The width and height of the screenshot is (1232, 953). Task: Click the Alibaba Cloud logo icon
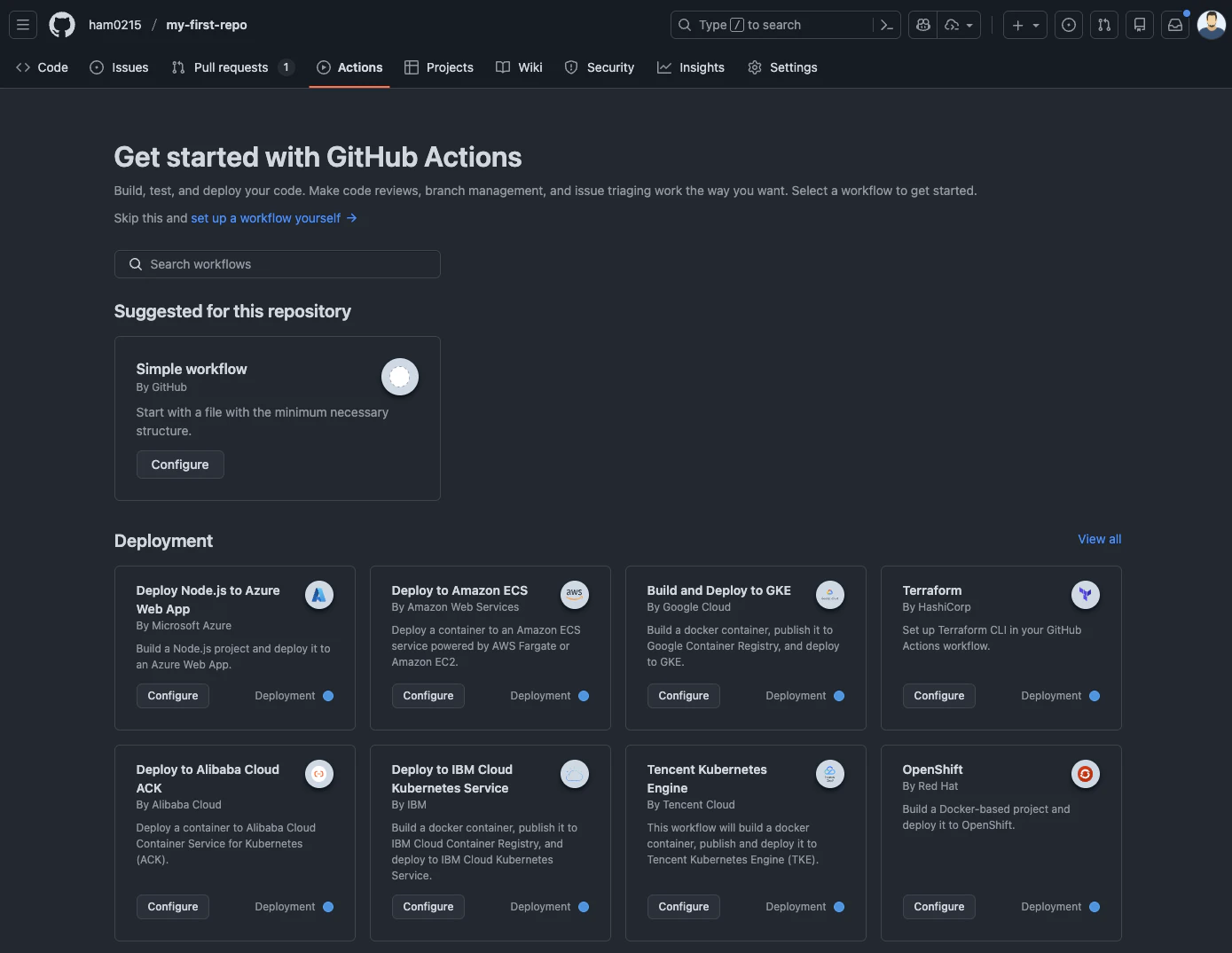[319, 774]
